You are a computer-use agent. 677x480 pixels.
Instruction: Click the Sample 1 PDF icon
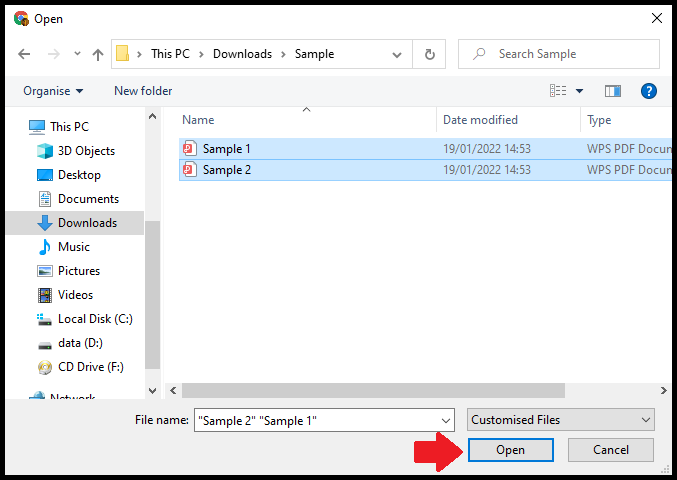[x=190, y=148]
